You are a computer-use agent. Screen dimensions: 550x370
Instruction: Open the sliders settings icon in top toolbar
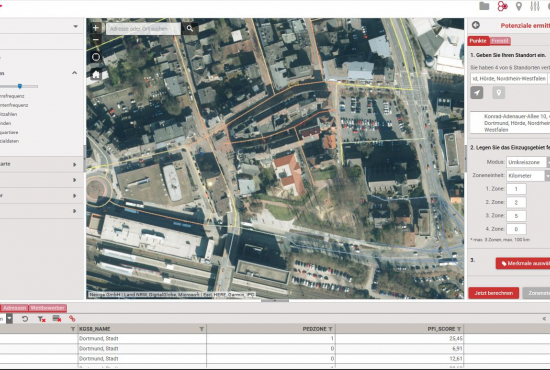click(535, 6)
